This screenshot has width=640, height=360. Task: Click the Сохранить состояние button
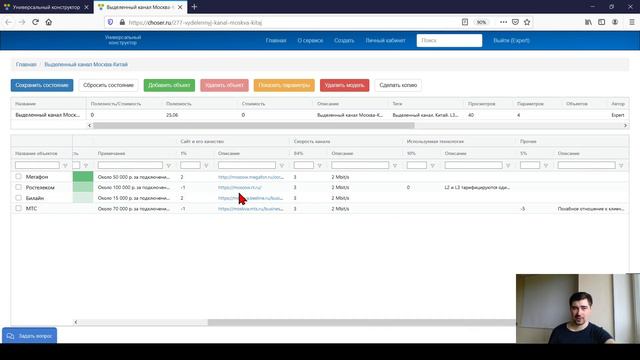(42, 85)
